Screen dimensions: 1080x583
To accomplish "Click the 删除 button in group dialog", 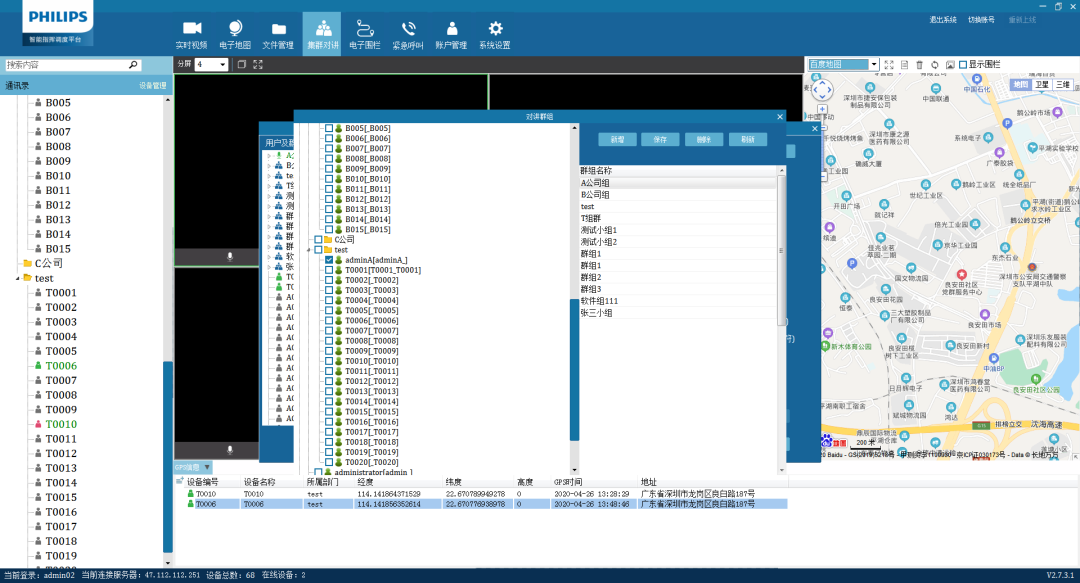I will tap(703, 139).
